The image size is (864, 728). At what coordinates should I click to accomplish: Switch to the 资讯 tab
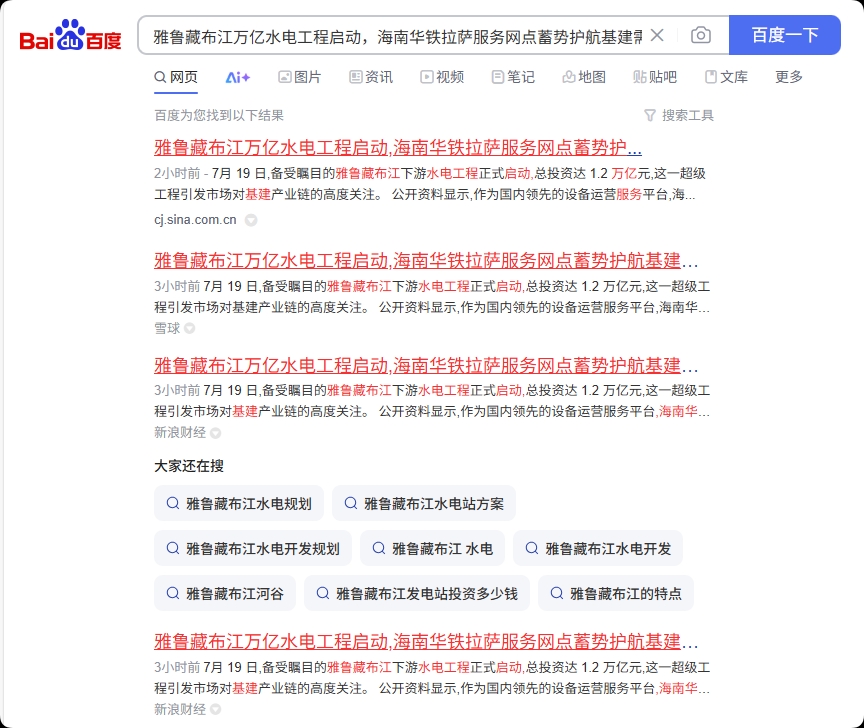[x=371, y=77]
